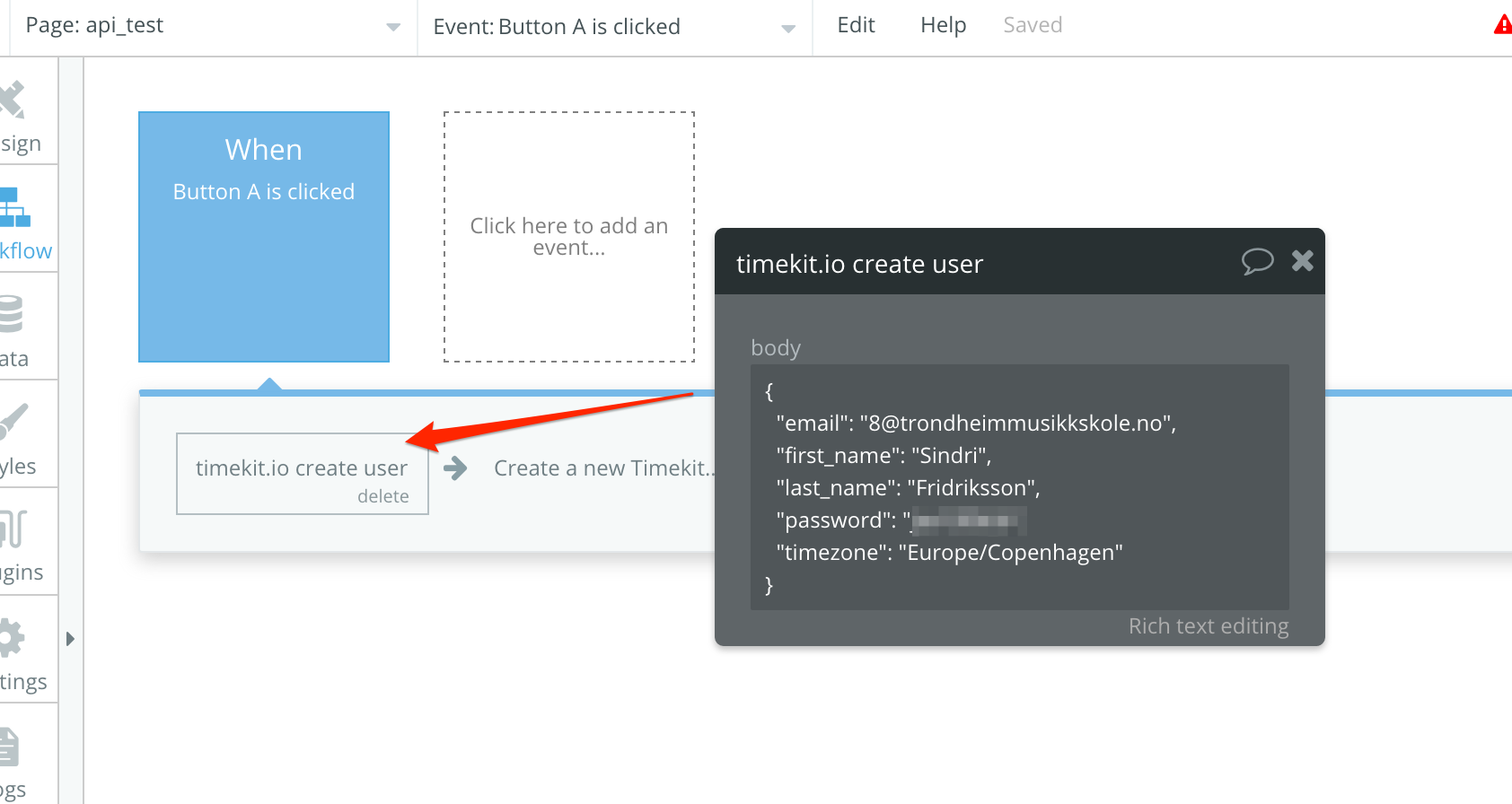Select the When Button A is clicked event

(x=264, y=237)
